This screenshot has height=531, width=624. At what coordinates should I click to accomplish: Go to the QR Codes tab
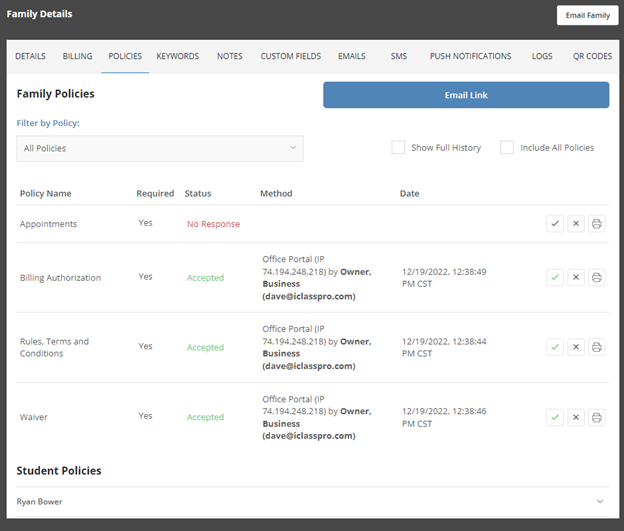(x=592, y=56)
